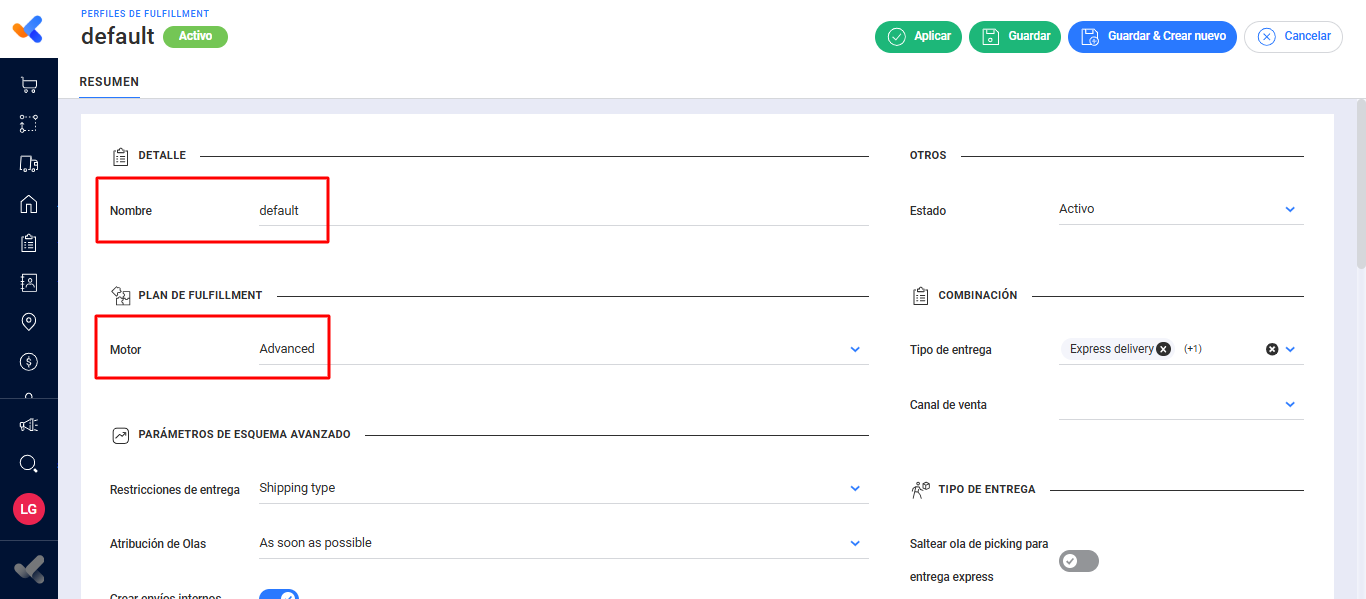Toggle Saltear ola de picking para entrega express
The image size is (1366, 599).
point(1079,561)
